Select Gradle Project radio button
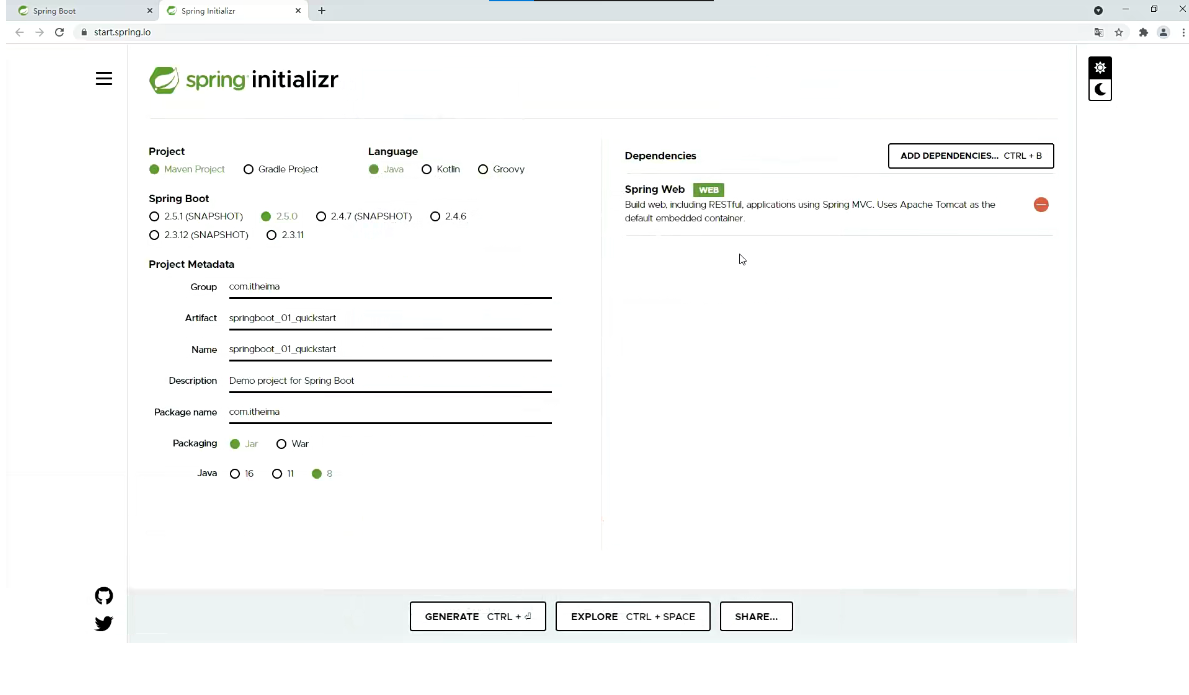The width and height of the screenshot is (1189, 695). click(248, 169)
